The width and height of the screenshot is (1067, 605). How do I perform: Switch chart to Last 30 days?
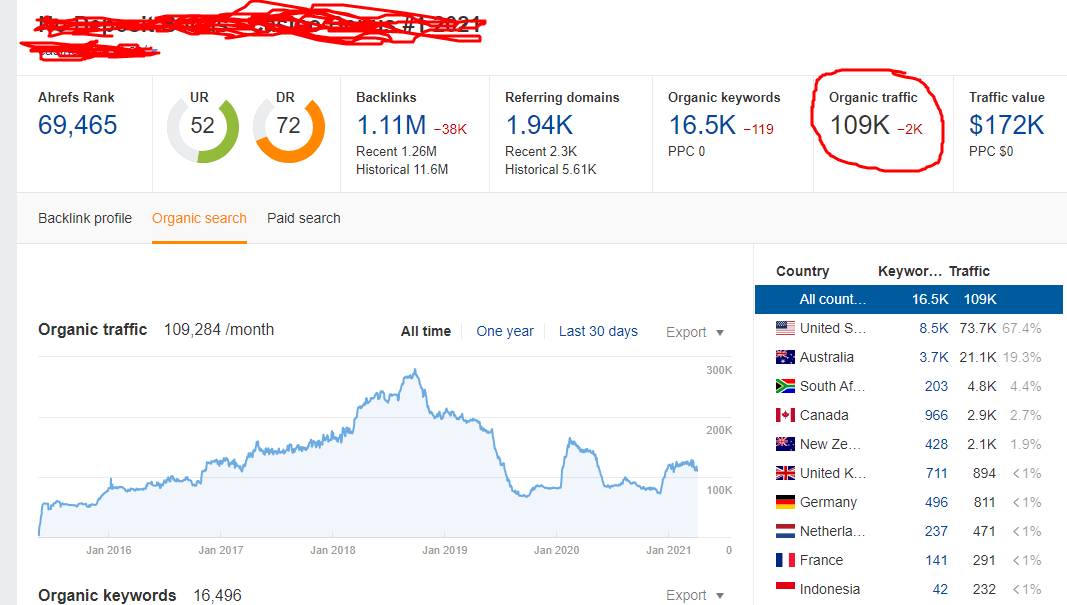click(x=598, y=331)
